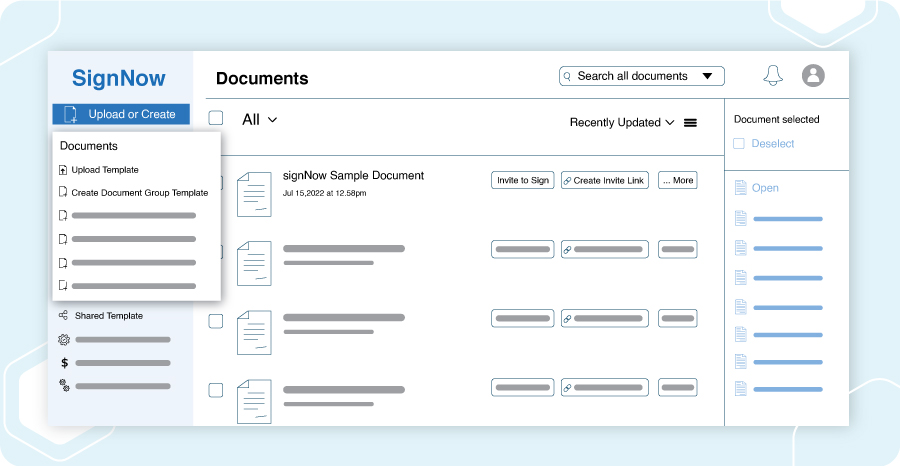Screen dimensions: 900x466
Task: Open the notifications bell icon
Action: [x=773, y=76]
